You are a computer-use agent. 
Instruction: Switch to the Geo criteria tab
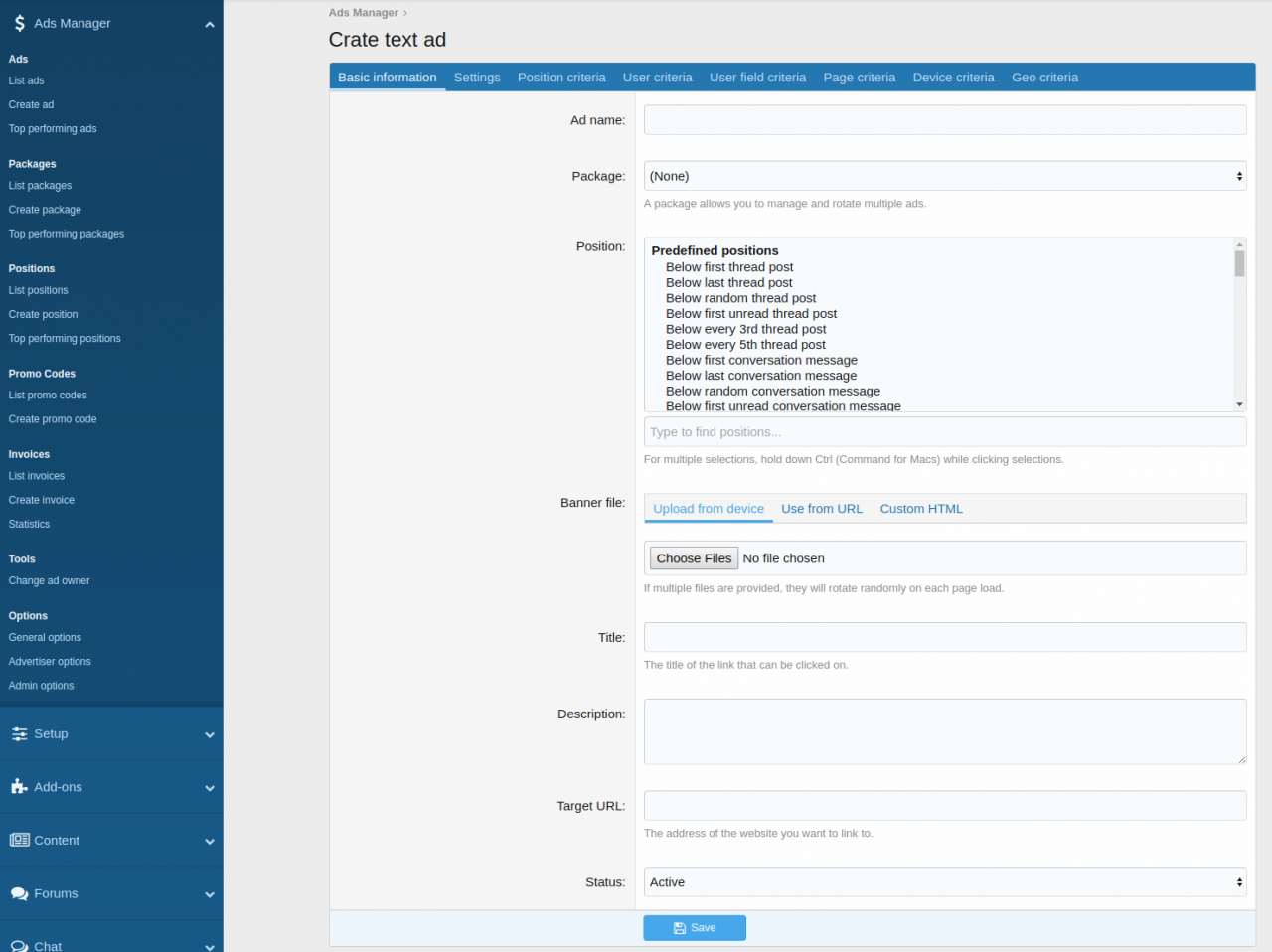click(1044, 77)
